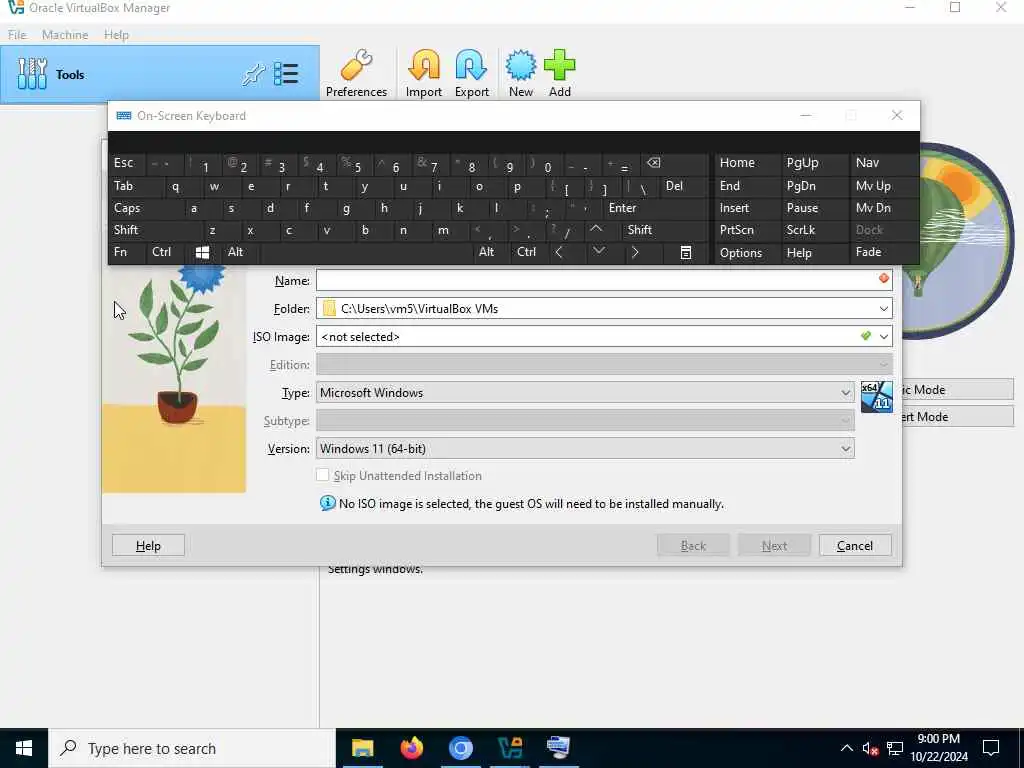Click the Import appliance icon
This screenshot has height=768, width=1024.
click(x=424, y=73)
